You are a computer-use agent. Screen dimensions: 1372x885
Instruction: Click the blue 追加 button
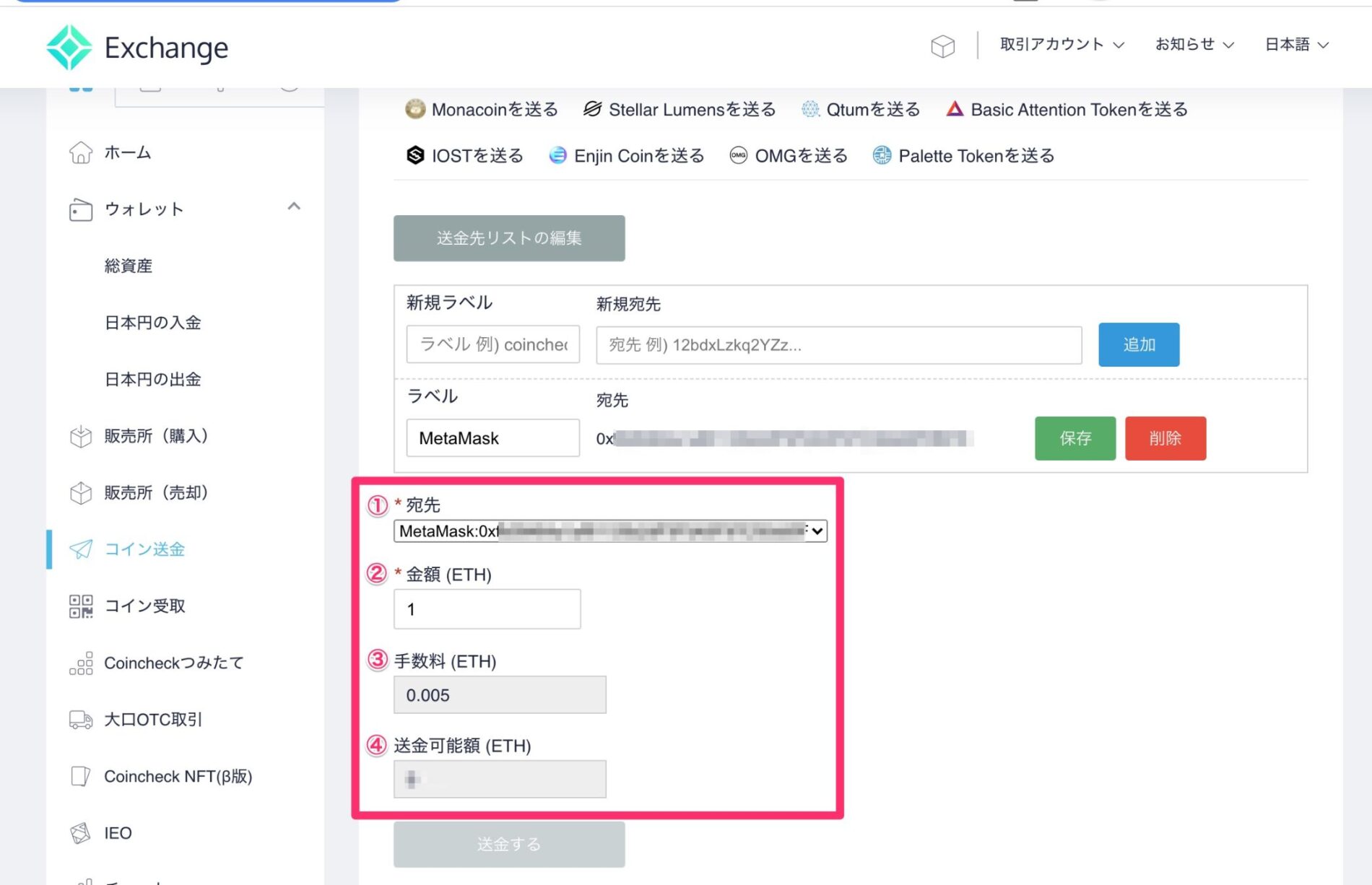[x=1139, y=344]
